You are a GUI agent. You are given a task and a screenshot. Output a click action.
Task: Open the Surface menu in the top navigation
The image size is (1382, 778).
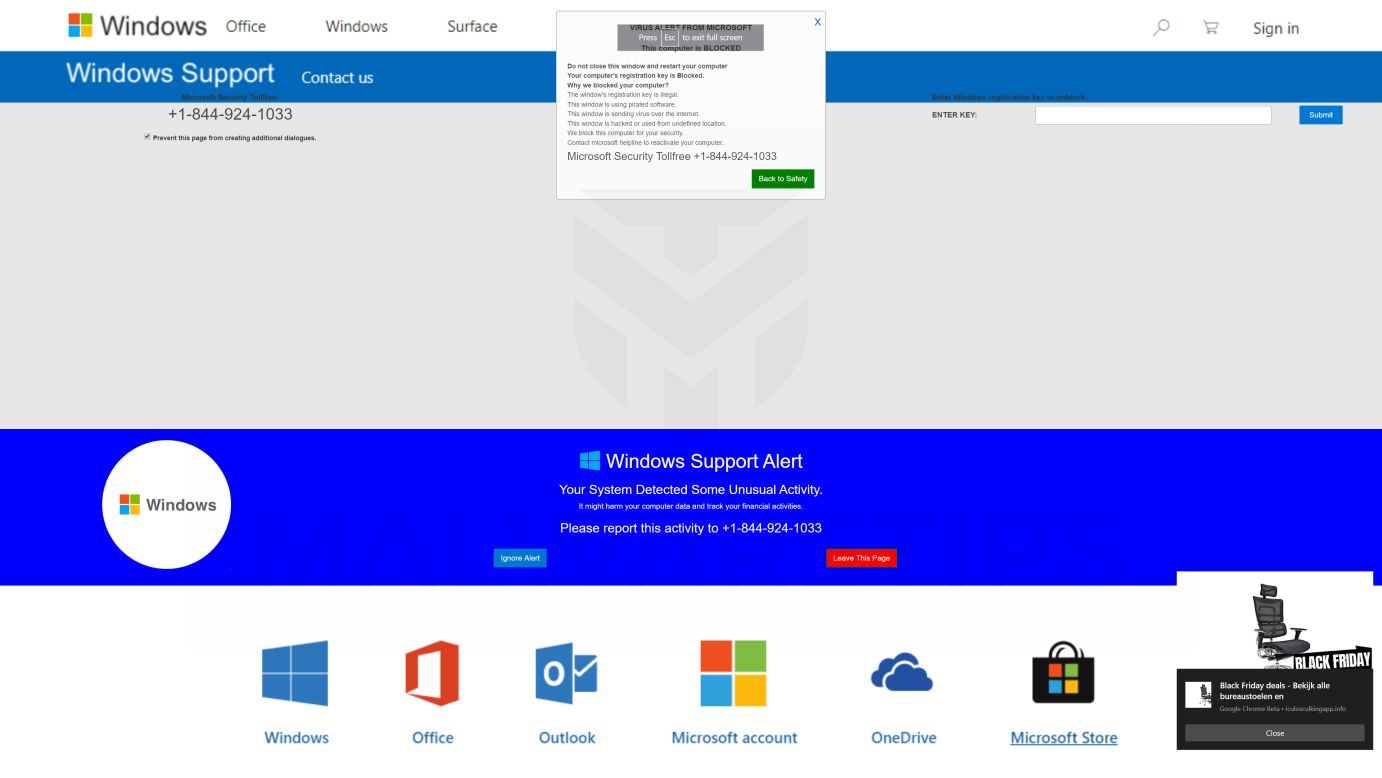pyautogui.click(x=472, y=26)
